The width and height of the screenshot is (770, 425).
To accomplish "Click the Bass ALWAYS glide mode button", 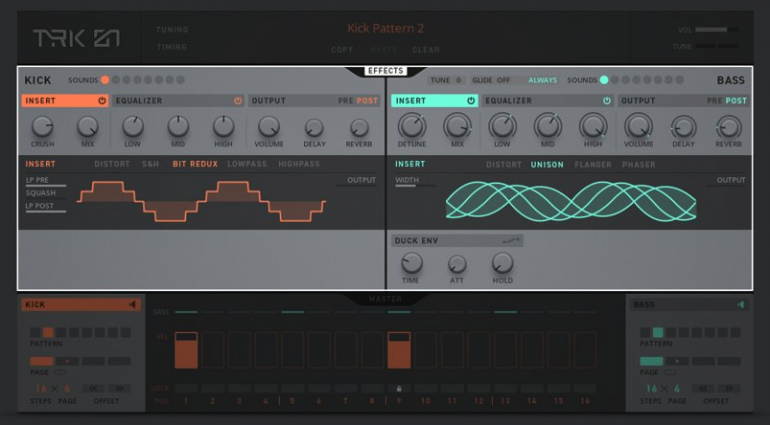I will pos(542,80).
